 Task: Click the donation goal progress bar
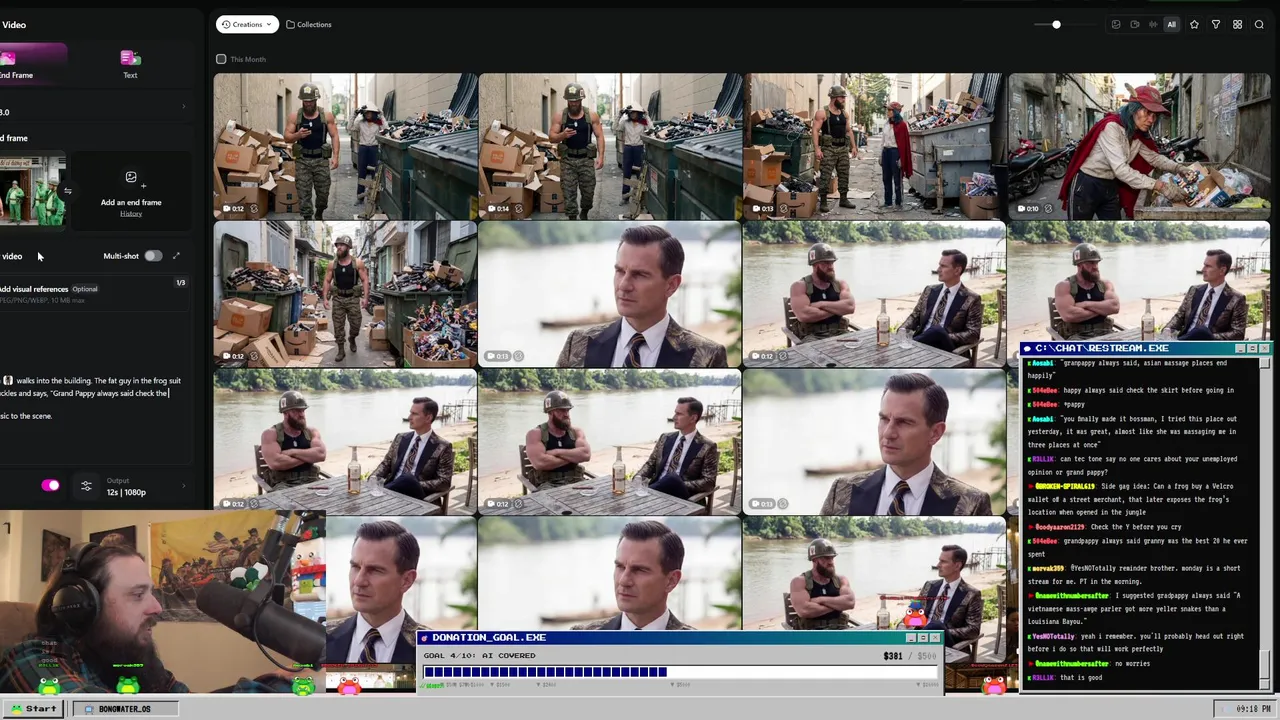(679, 672)
